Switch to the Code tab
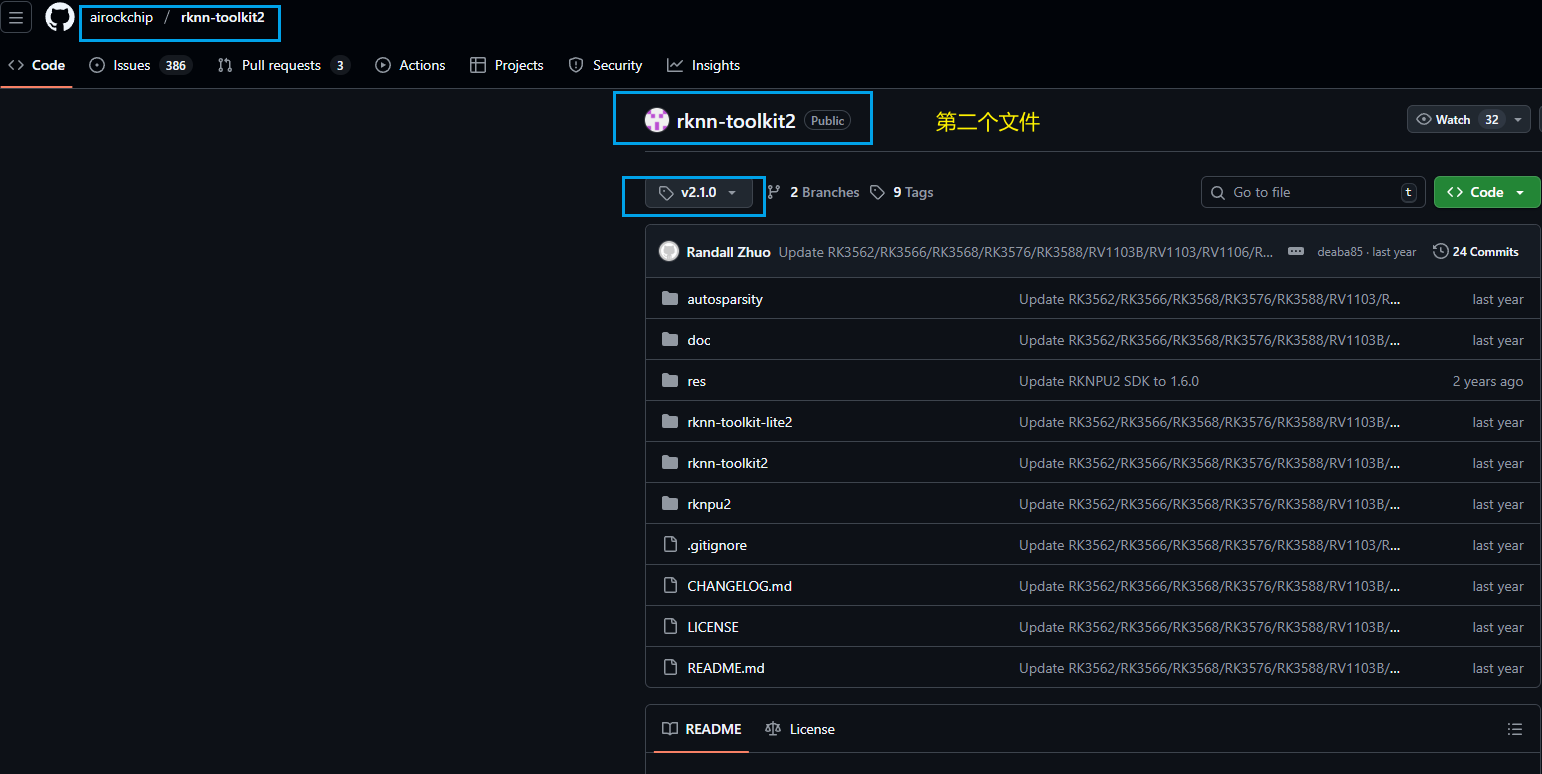1542x774 pixels. tap(37, 65)
